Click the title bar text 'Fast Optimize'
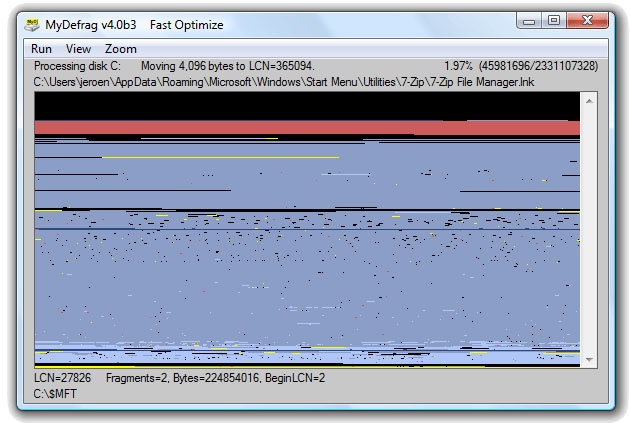Image resolution: width=630 pixels, height=423 pixels. click(x=186, y=24)
